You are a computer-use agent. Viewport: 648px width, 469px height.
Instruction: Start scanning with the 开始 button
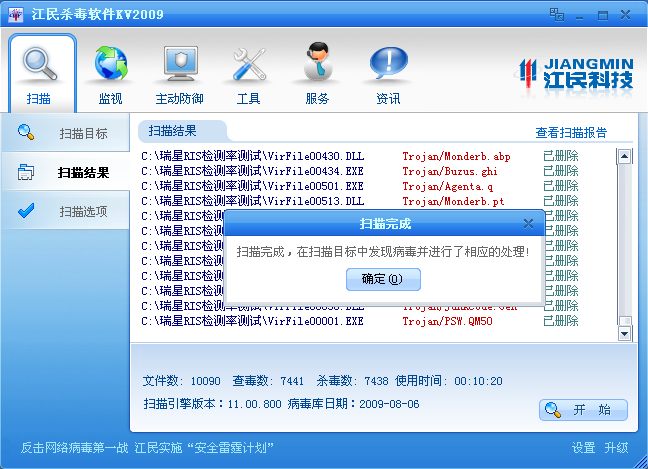[x=583, y=409]
